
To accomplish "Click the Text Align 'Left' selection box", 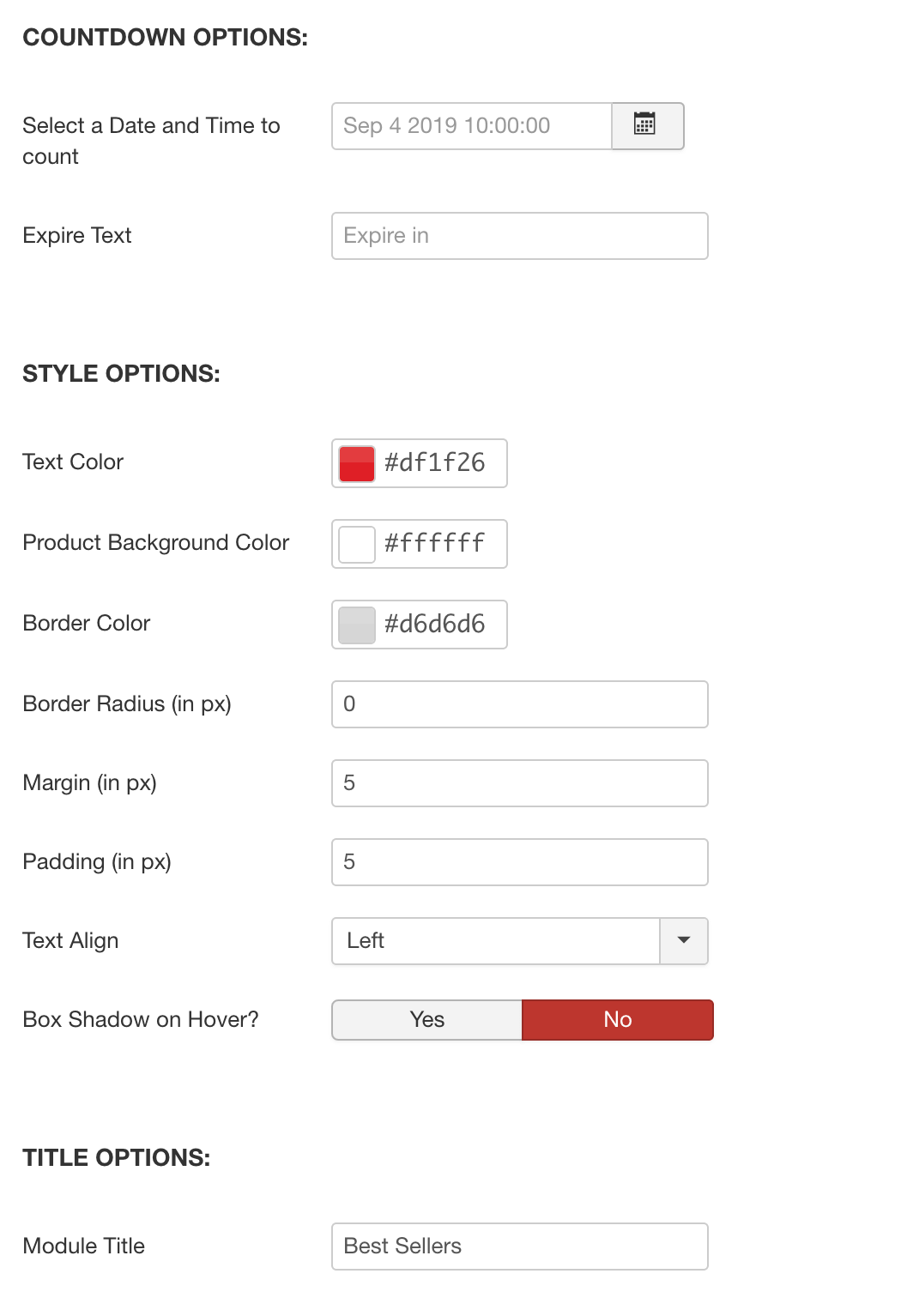I will 496,941.
